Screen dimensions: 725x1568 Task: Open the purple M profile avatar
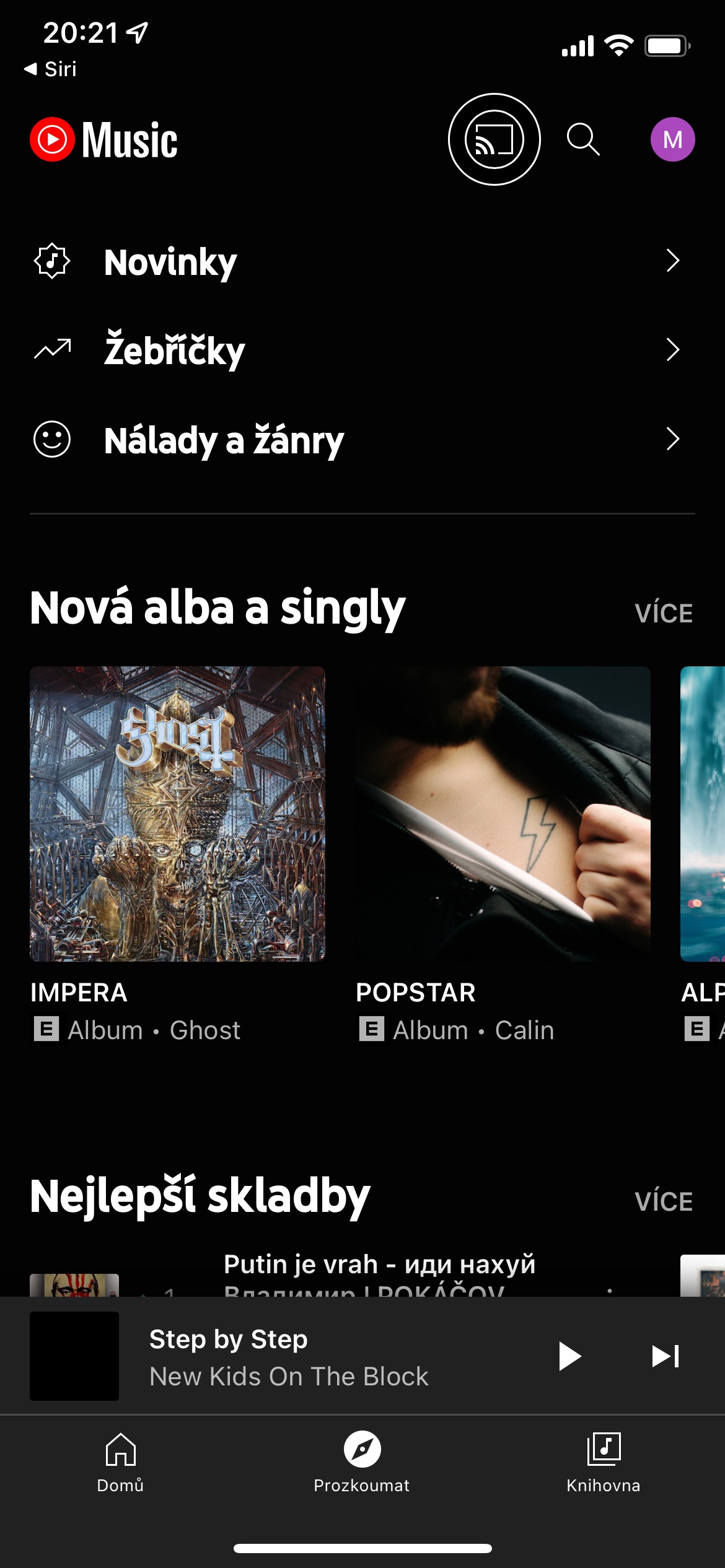click(x=672, y=139)
